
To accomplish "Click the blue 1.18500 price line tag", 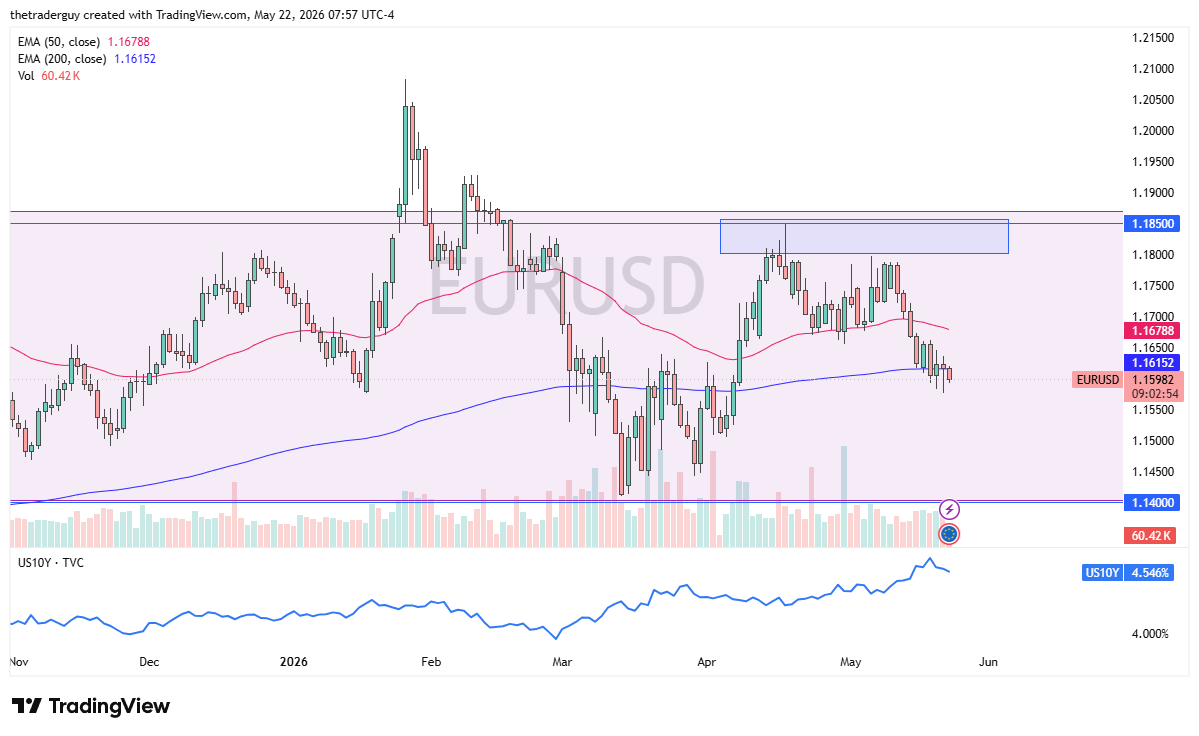I will (x=1152, y=224).
